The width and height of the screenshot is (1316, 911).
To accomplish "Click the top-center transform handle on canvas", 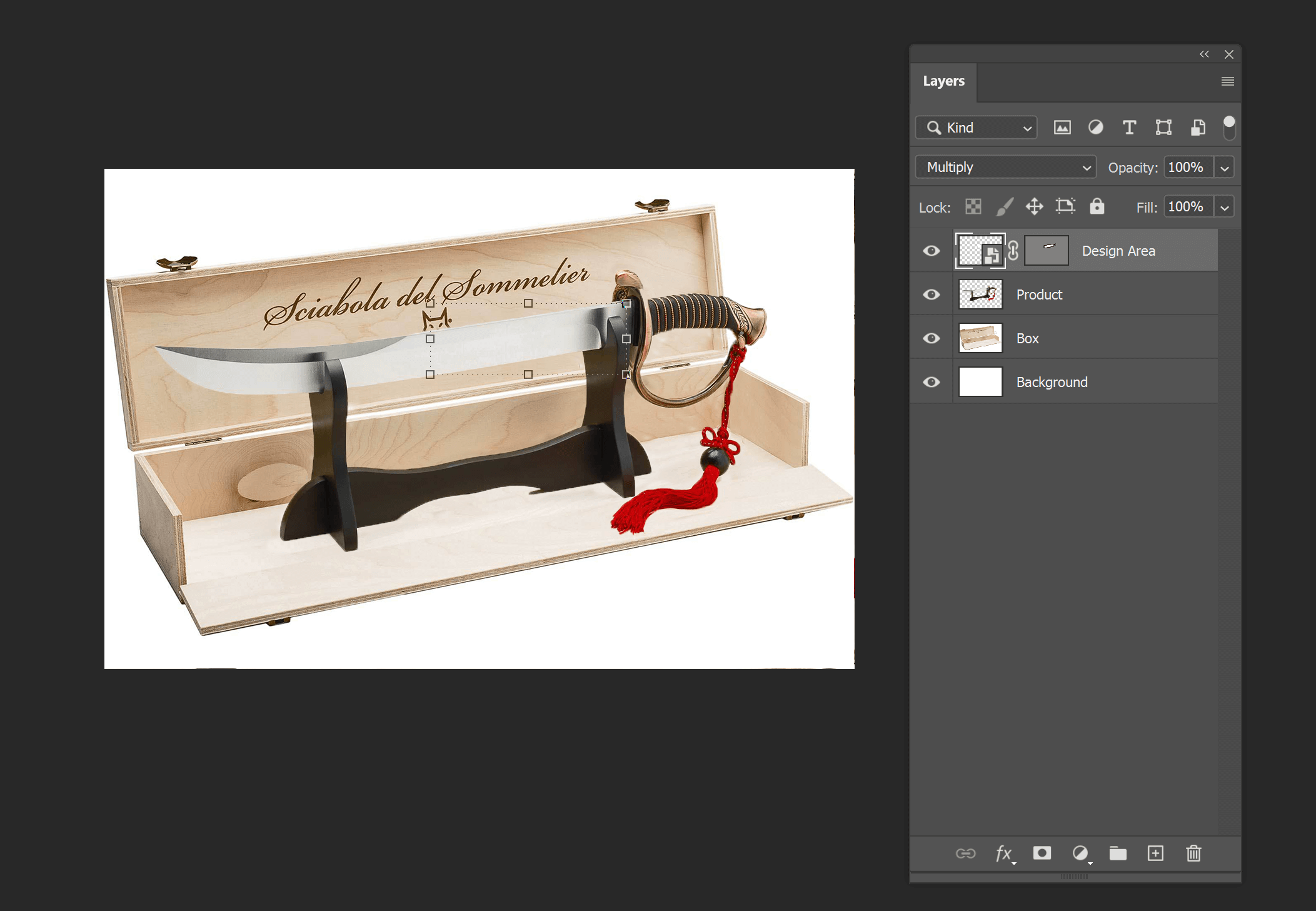I will point(528,303).
